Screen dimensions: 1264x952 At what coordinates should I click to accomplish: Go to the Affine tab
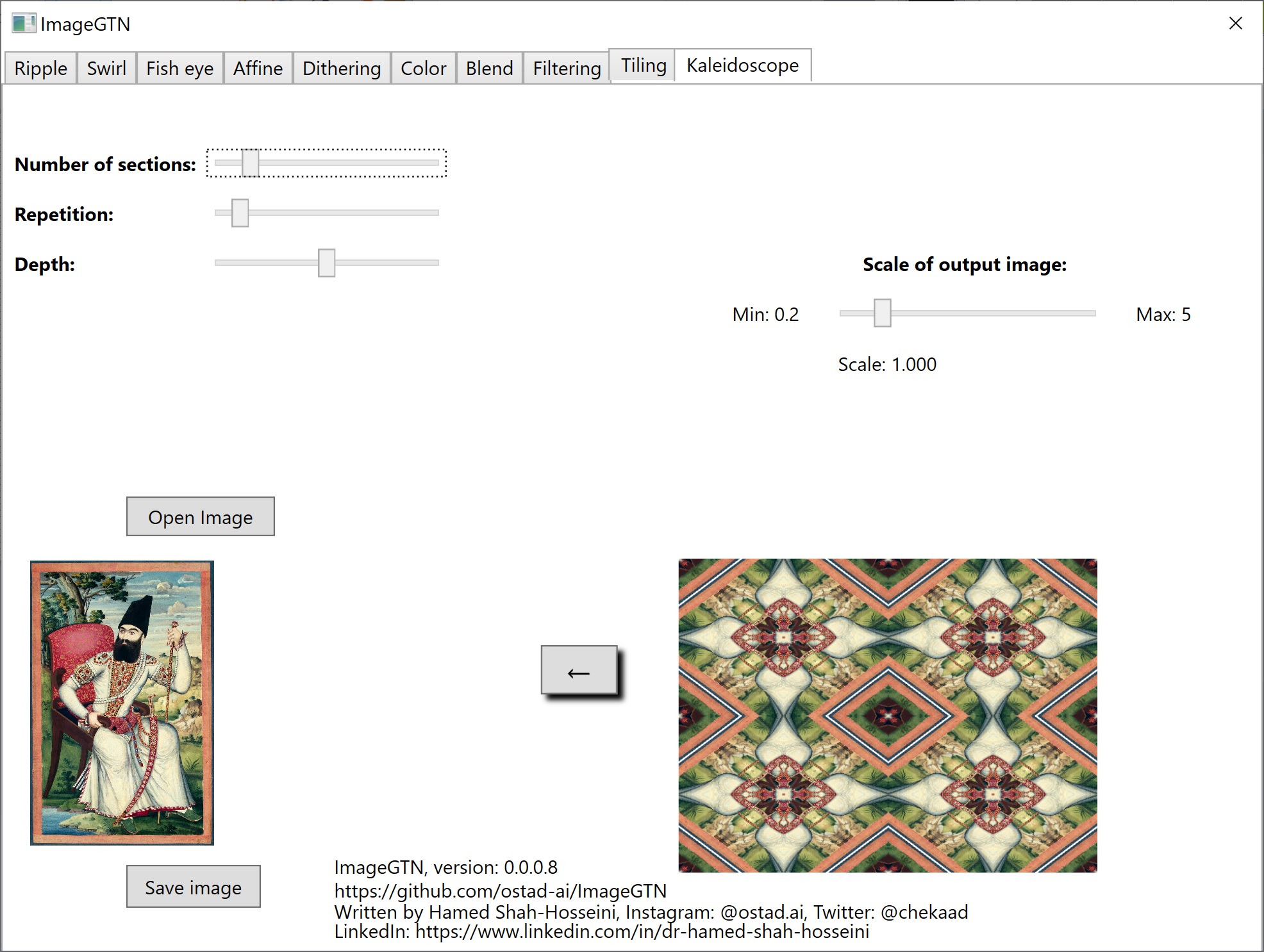tap(258, 68)
